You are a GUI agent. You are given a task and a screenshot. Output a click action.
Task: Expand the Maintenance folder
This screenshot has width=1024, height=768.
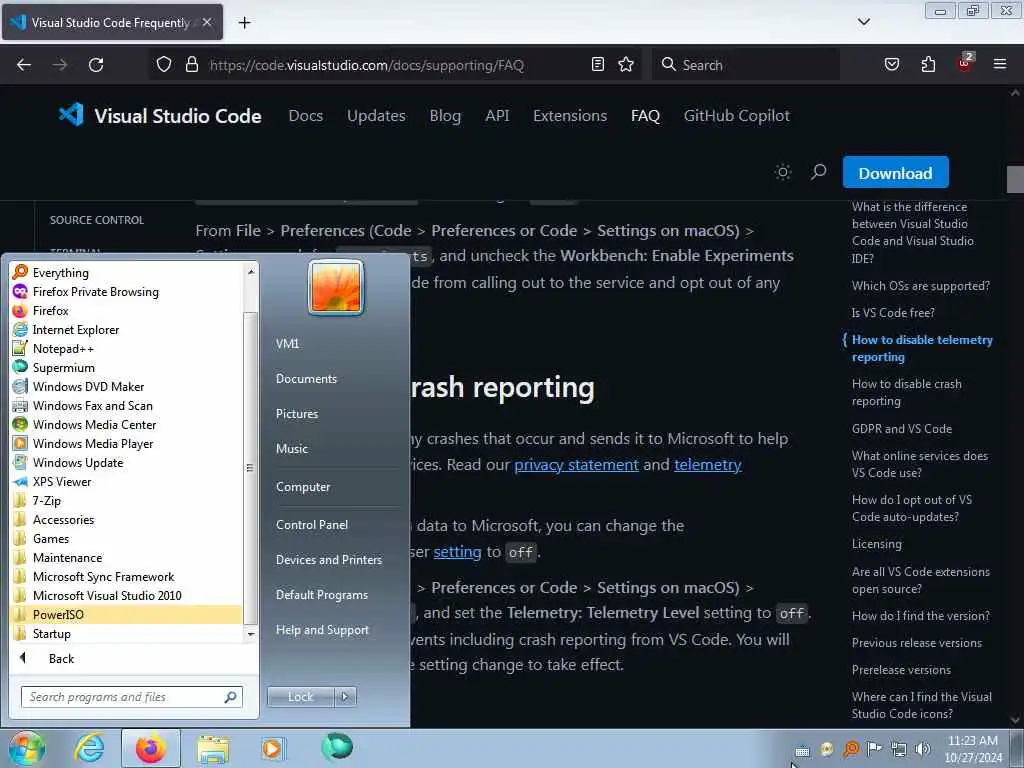tap(67, 557)
